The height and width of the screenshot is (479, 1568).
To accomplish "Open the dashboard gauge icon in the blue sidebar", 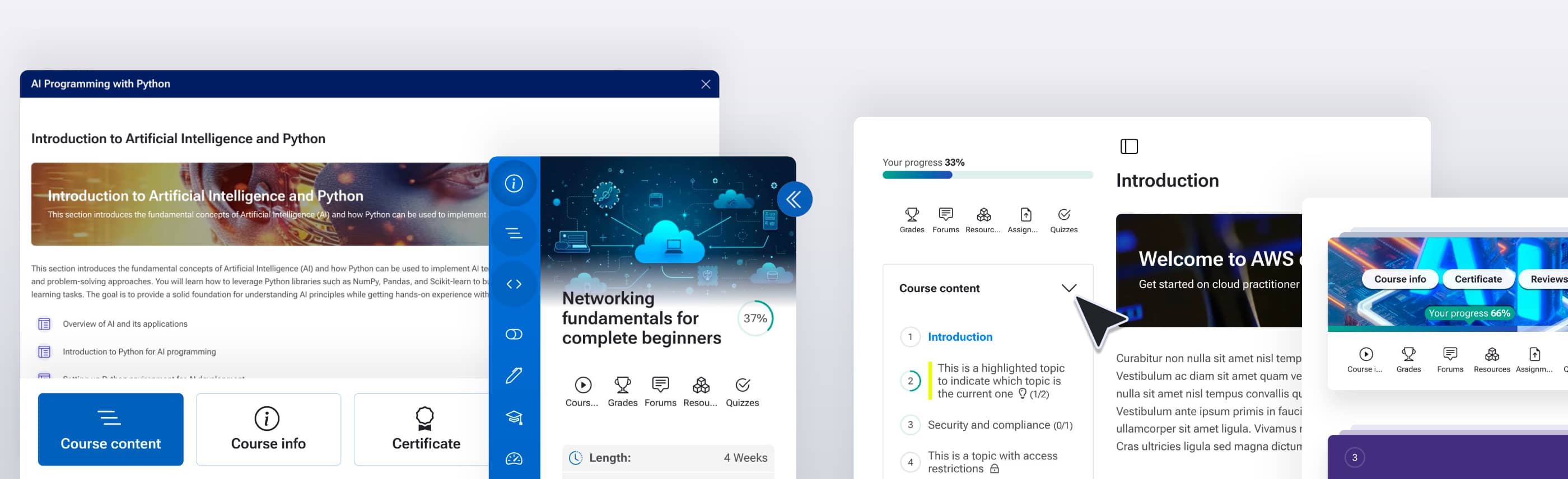I will [514, 459].
